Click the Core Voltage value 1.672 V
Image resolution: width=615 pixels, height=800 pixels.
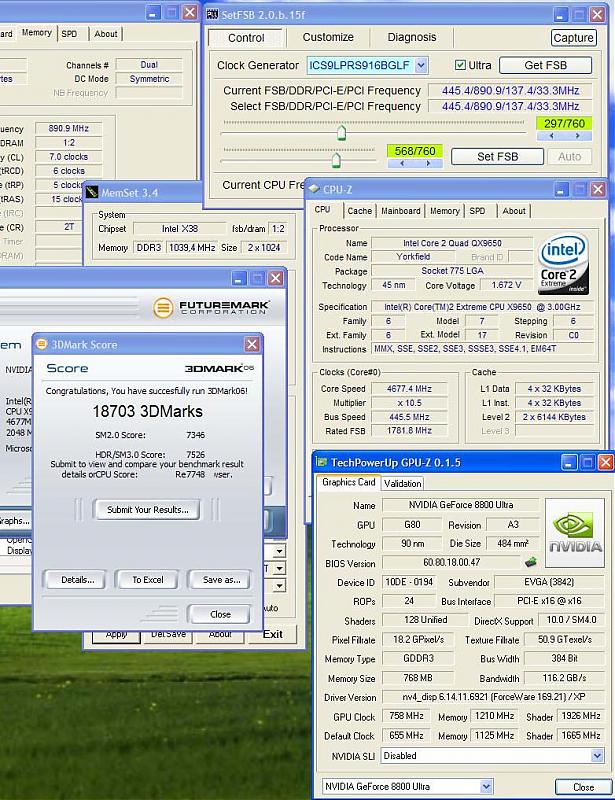click(x=506, y=285)
